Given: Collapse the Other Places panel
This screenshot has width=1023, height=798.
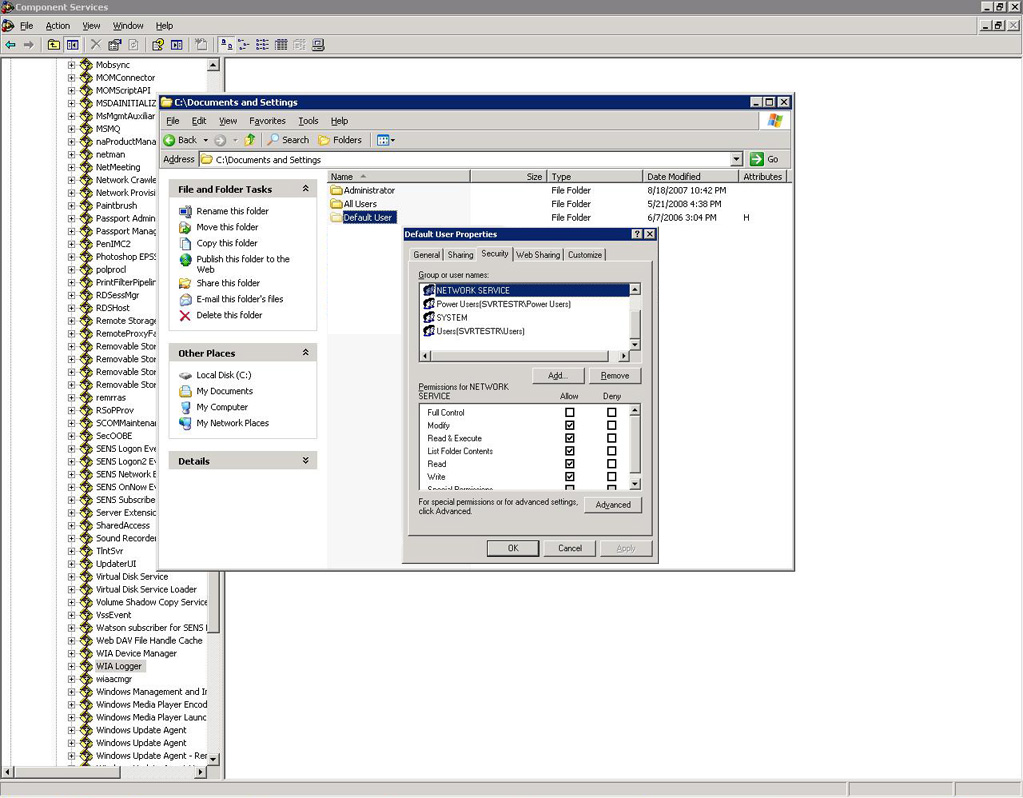Looking at the screenshot, I should [x=305, y=352].
